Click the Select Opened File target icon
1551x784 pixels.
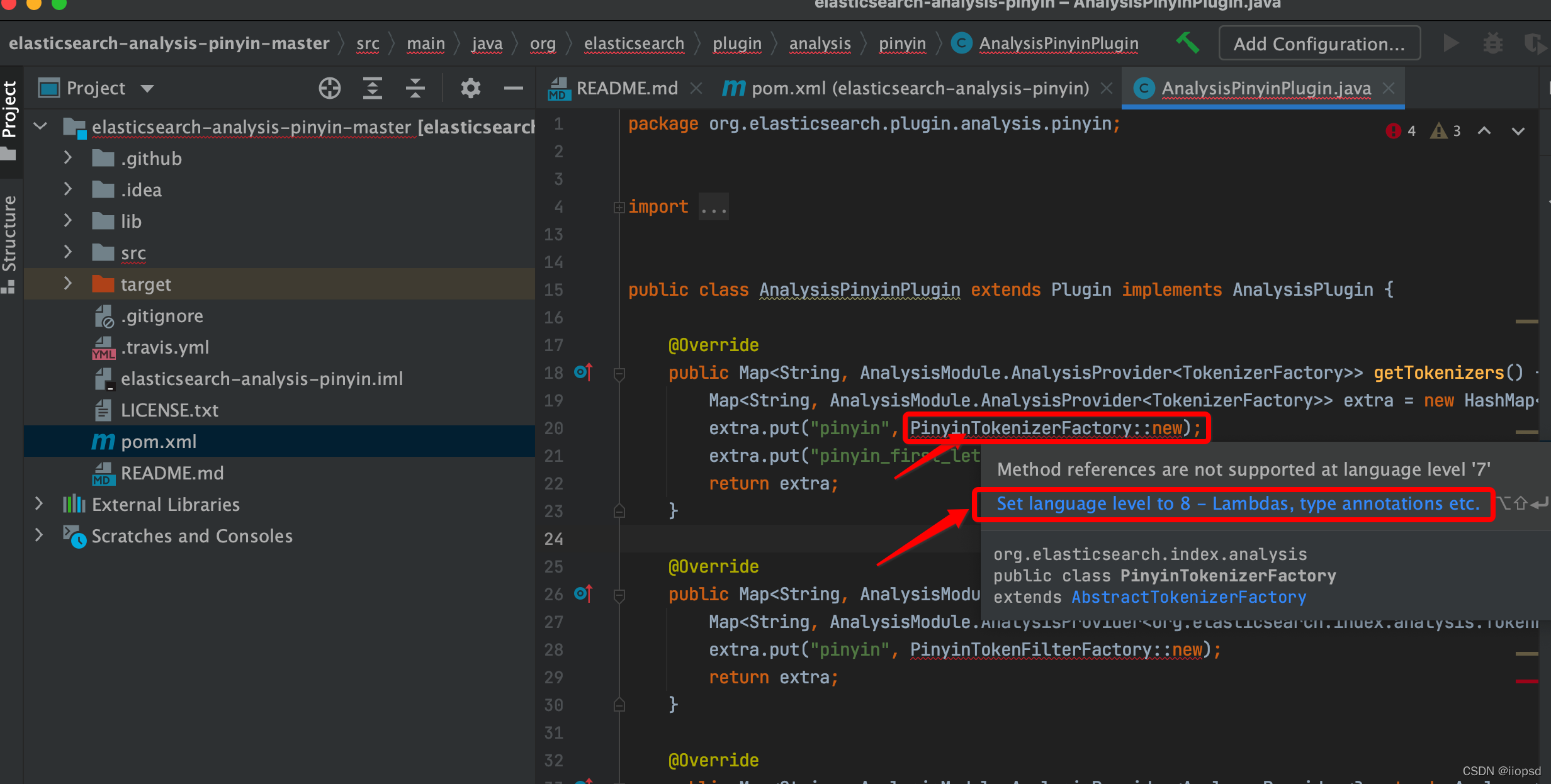click(x=329, y=88)
